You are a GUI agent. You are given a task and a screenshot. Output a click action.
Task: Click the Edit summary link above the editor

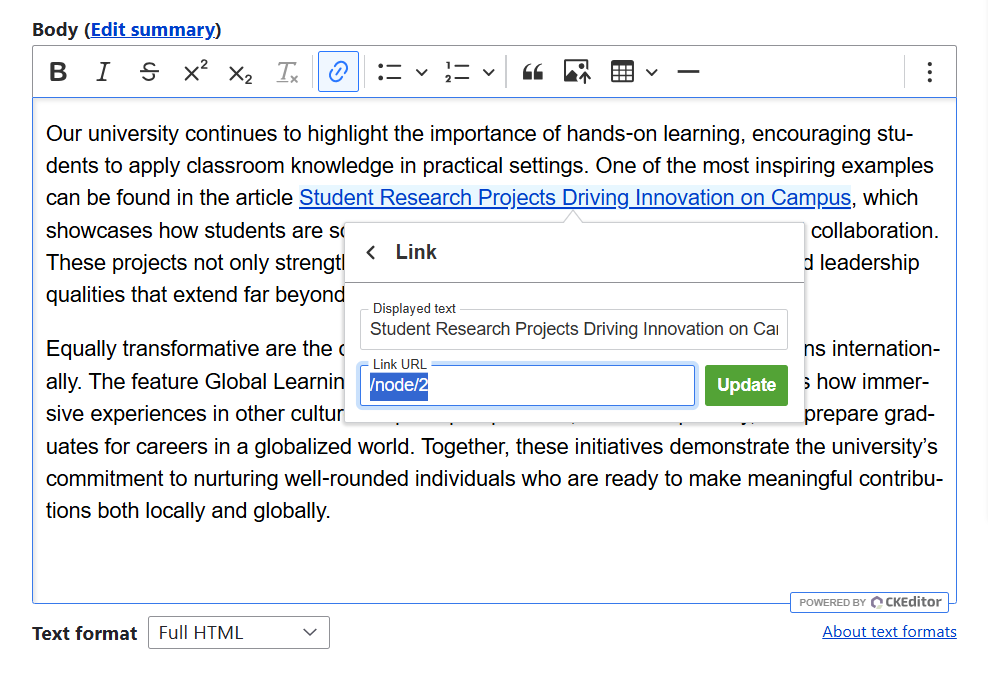pyautogui.click(x=152, y=29)
